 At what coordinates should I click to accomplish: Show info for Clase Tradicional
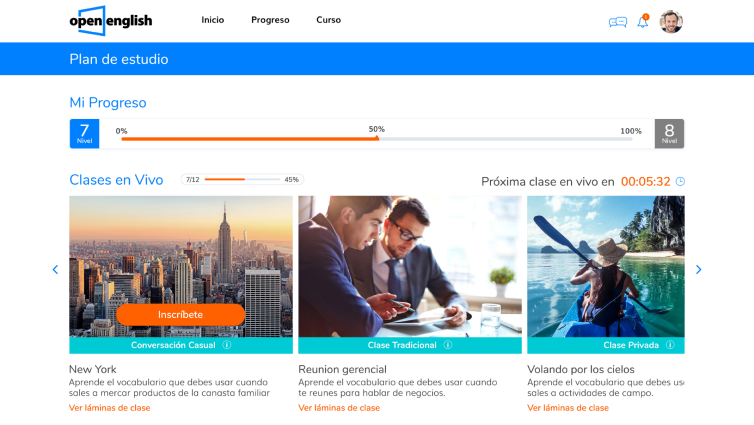point(448,345)
